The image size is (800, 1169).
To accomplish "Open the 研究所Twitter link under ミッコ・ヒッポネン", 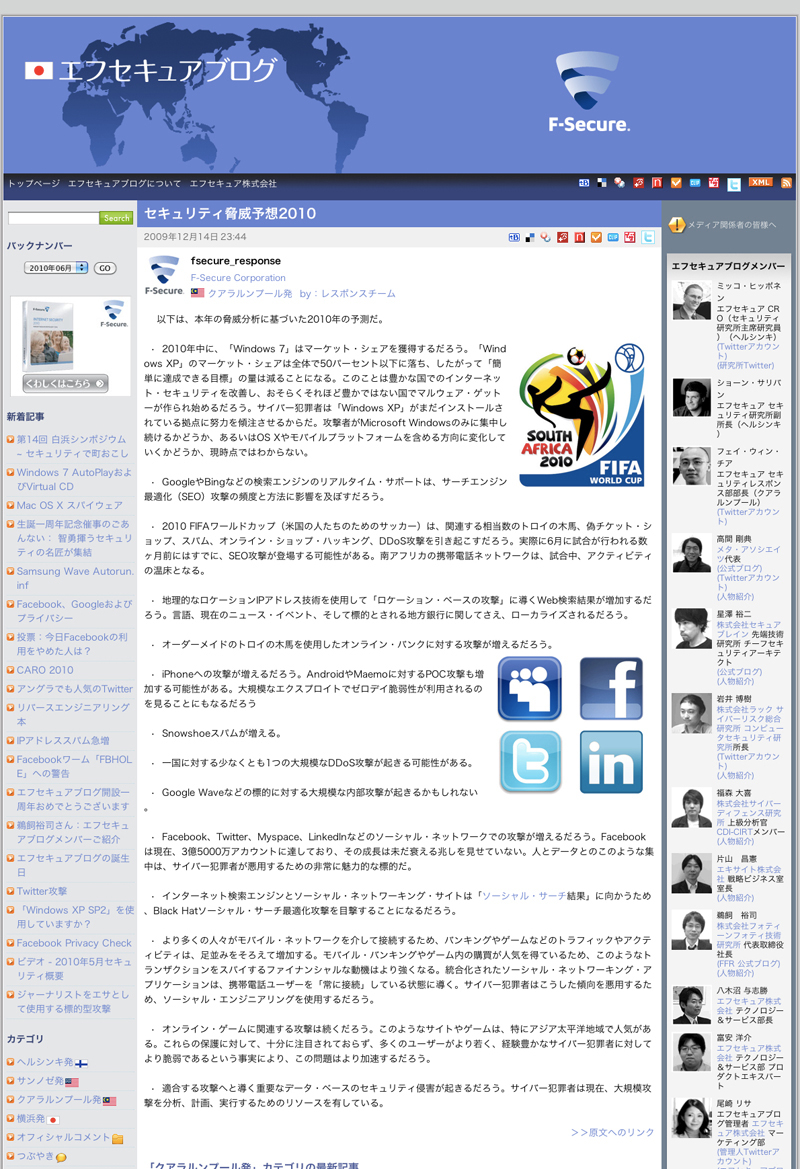I will click(746, 365).
